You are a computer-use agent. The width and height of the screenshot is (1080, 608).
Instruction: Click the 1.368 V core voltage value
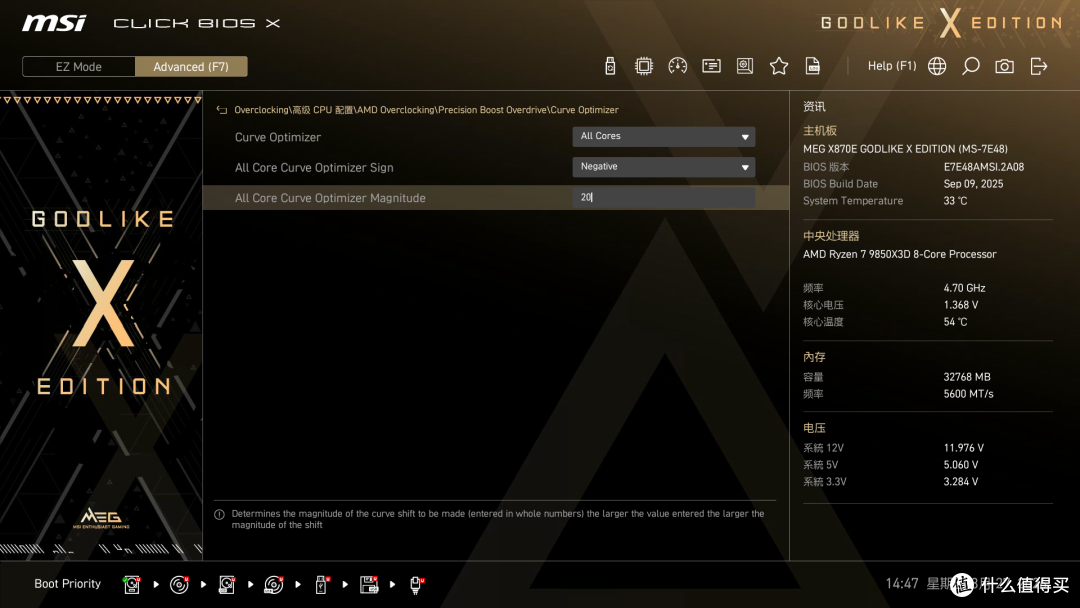click(x=961, y=305)
